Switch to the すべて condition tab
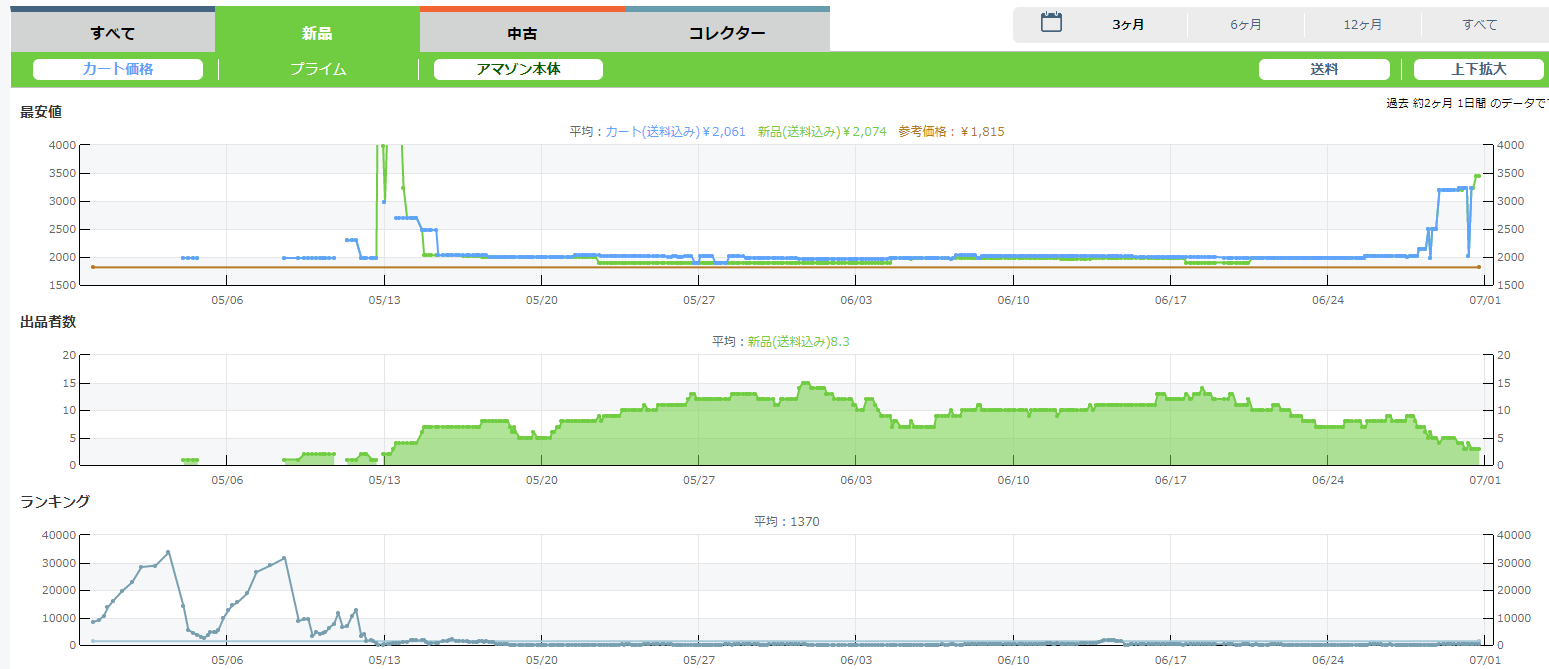The image size is (1549, 669). point(113,34)
